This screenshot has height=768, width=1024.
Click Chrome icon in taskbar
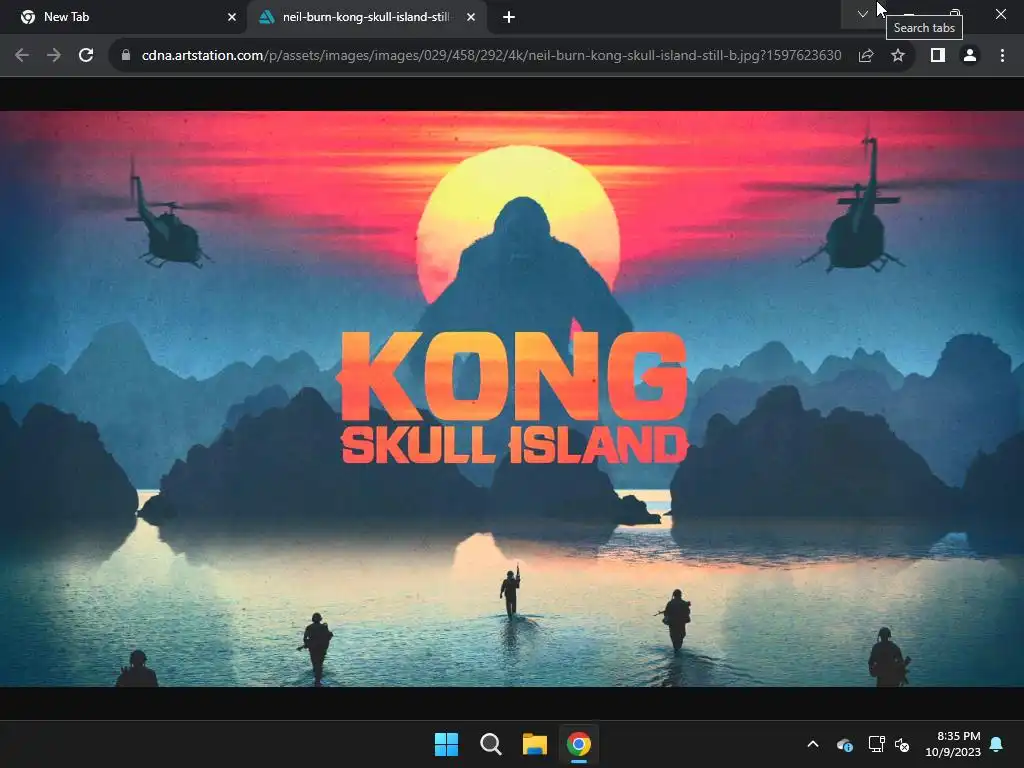click(579, 744)
